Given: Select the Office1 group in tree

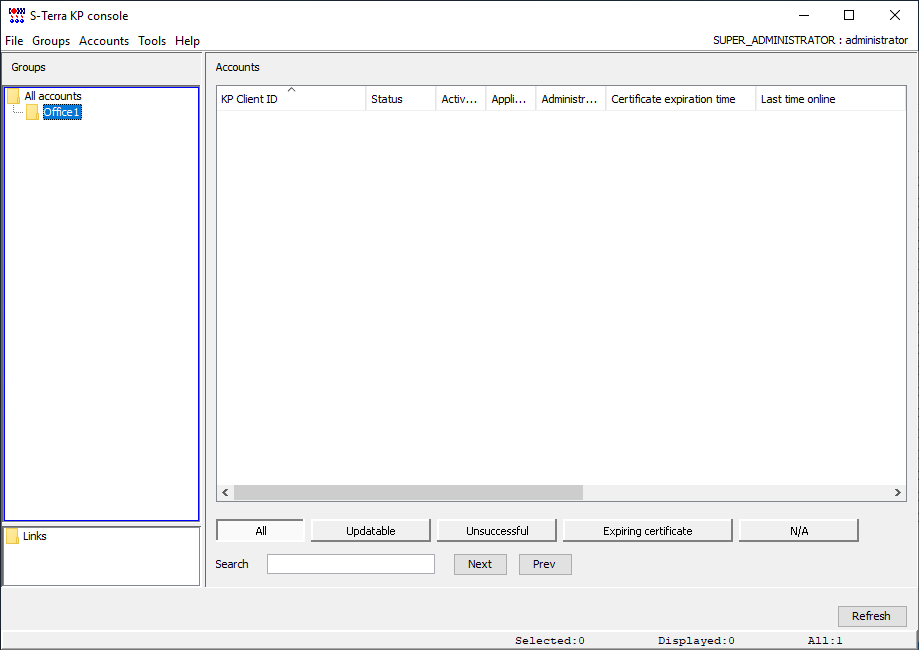Looking at the screenshot, I should point(62,112).
